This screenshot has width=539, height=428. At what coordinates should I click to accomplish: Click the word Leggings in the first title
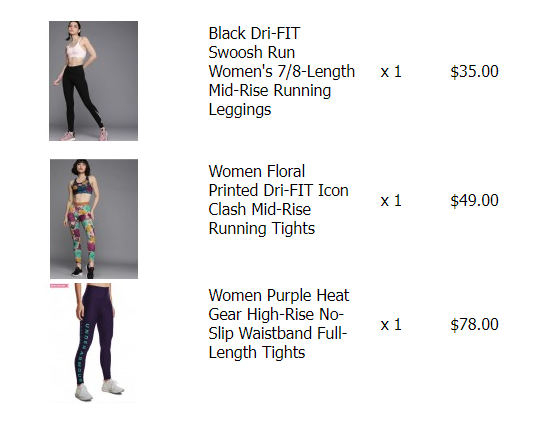click(240, 110)
